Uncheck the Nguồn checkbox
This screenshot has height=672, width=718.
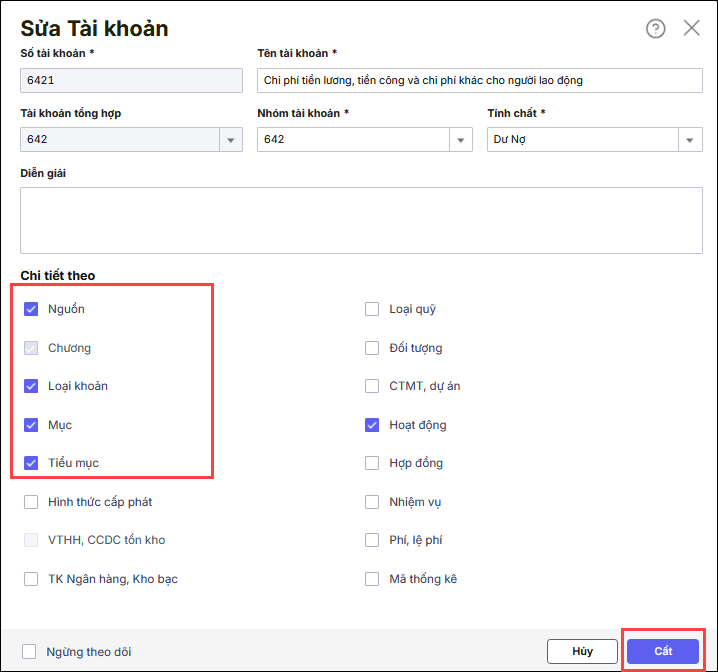31,309
